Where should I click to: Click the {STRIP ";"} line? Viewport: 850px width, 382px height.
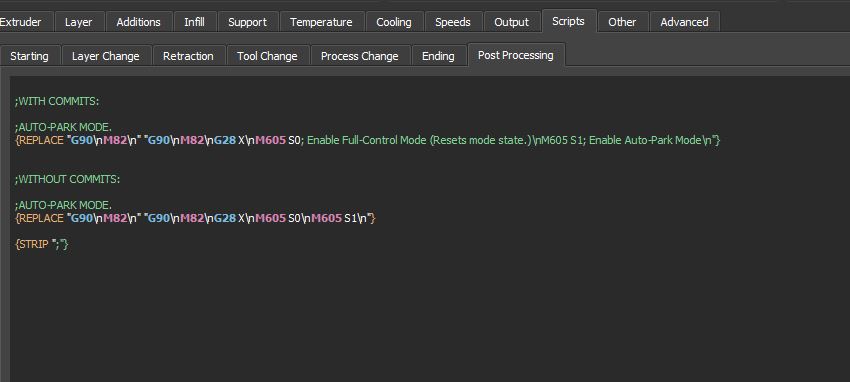point(42,244)
